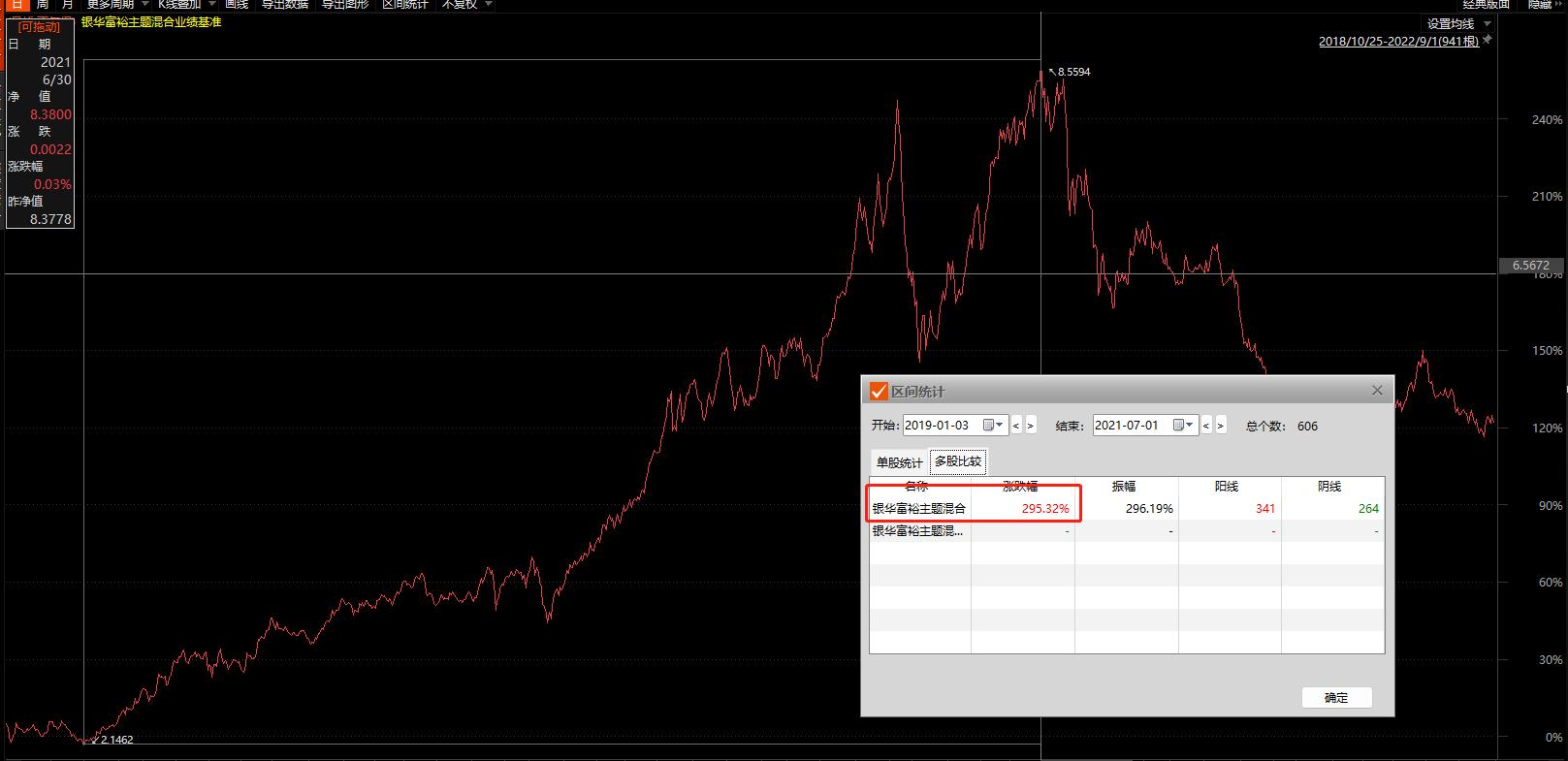Click the 240% axis label
This screenshot has height=761, width=1568.
tap(1548, 120)
